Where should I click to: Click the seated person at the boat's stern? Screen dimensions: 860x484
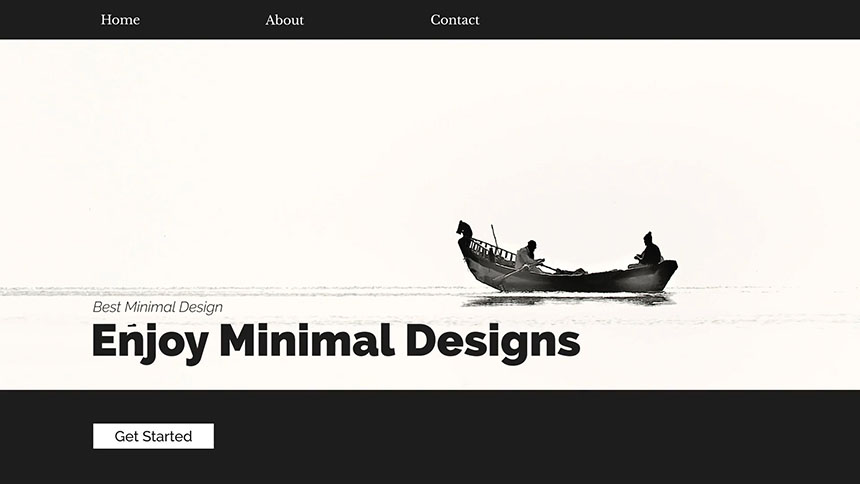coord(650,250)
